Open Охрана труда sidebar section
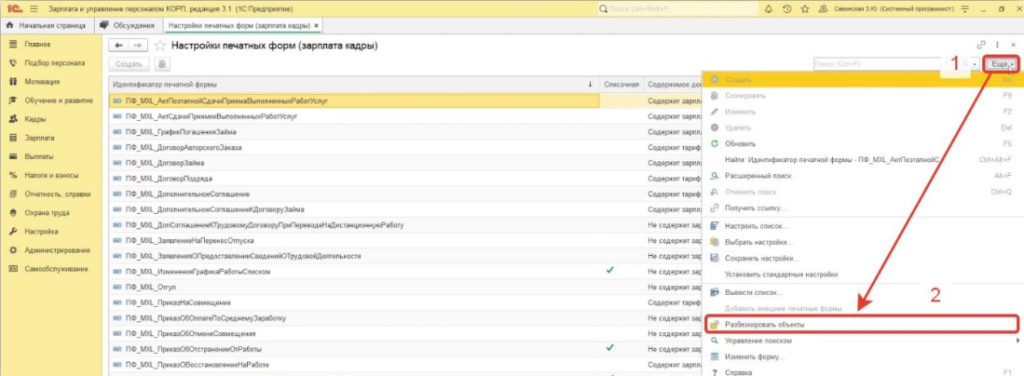1024x376 pixels. tap(46, 213)
